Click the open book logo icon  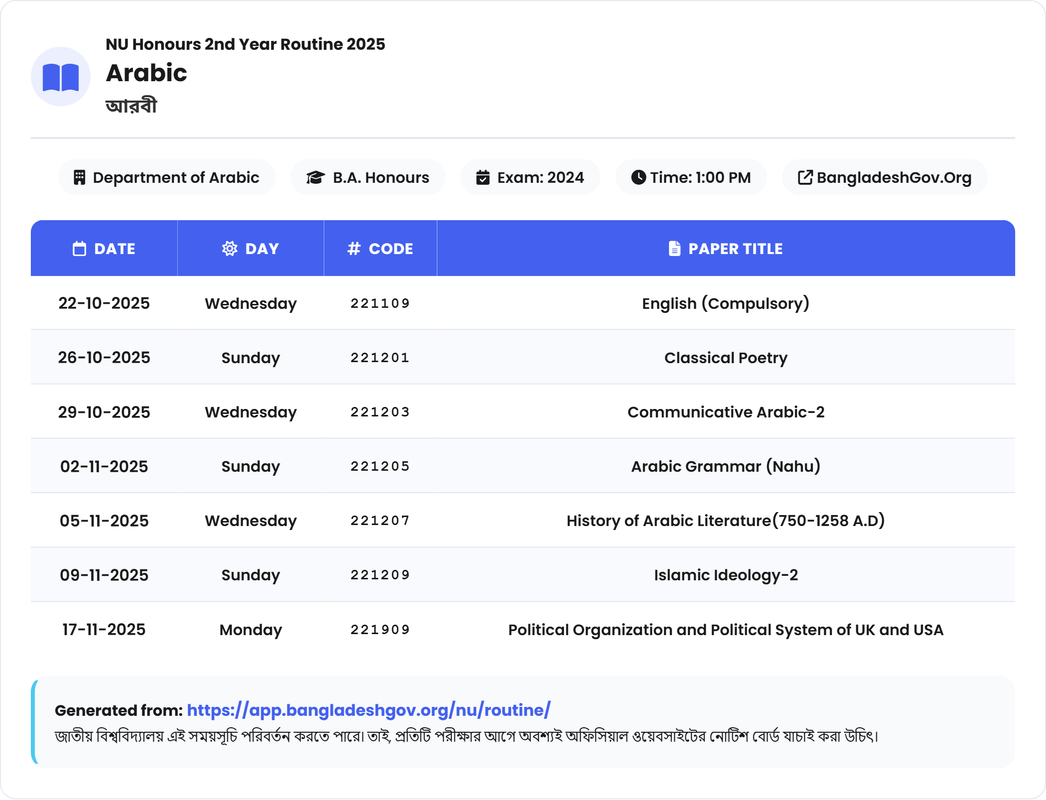click(61, 77)
